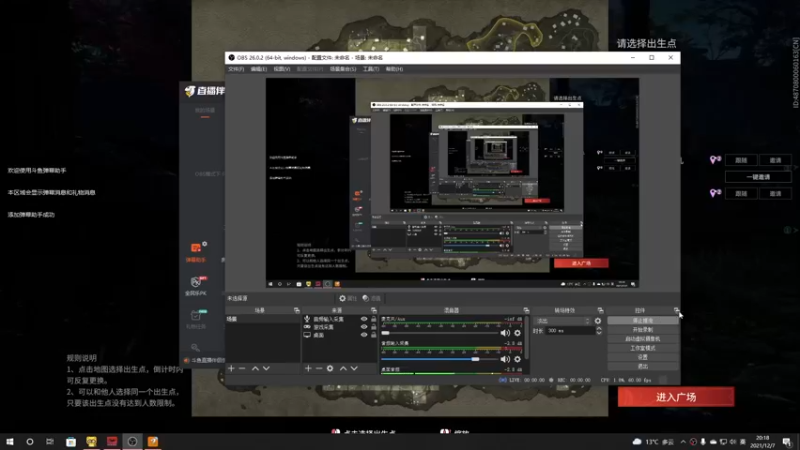Viewport: 800px width, 450px height.
Task: Click the 一键邀请 button in the game
Action: click(x=758, y=177)
